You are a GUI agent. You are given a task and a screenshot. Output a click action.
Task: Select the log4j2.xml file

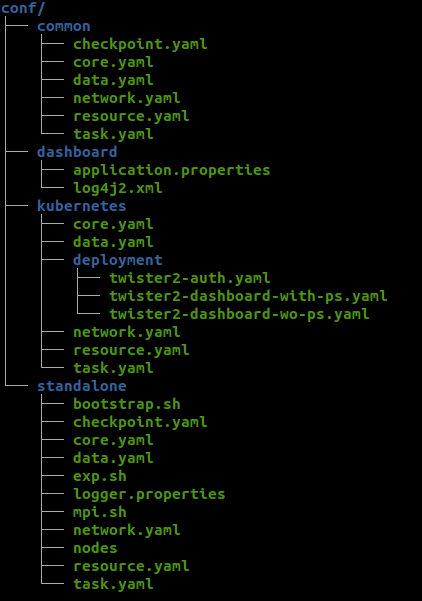point(118,188)
